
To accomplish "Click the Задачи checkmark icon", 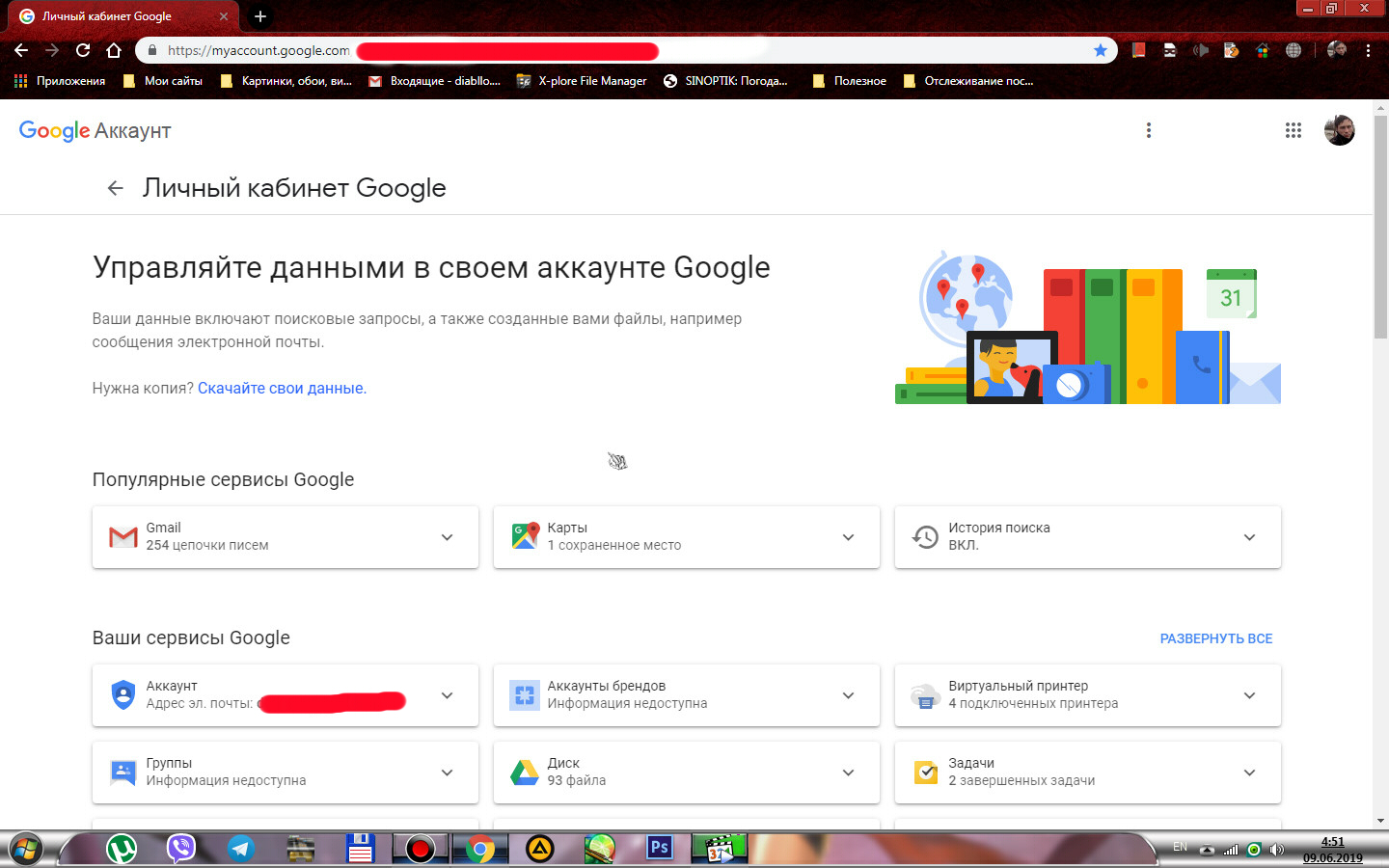I will click(926, 772).
